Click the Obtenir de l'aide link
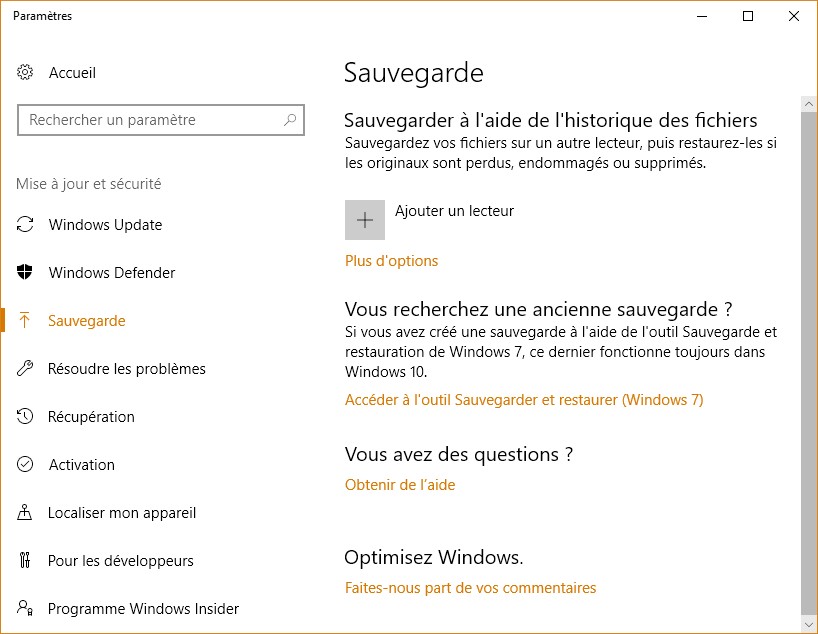The width and height of the screenshot is (818, 634). [x=400, y=485]
